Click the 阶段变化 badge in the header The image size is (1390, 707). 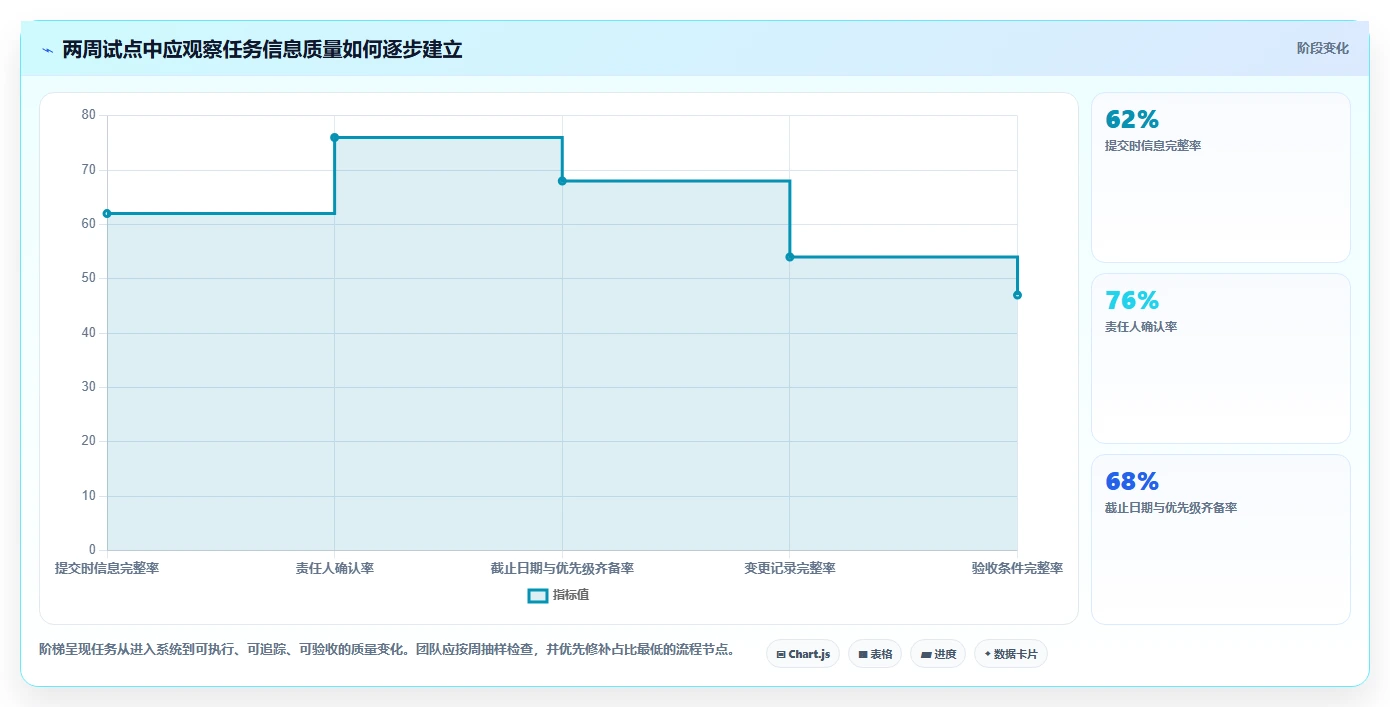[1322, 48]
